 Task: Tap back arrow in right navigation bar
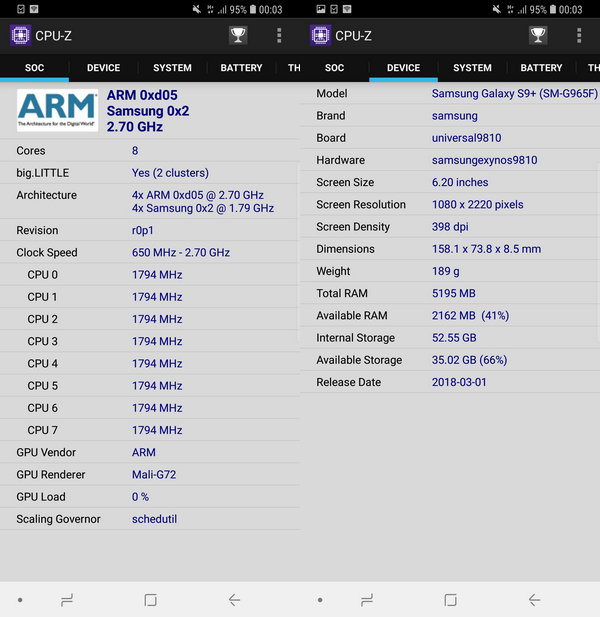click(x=534, y=600)
